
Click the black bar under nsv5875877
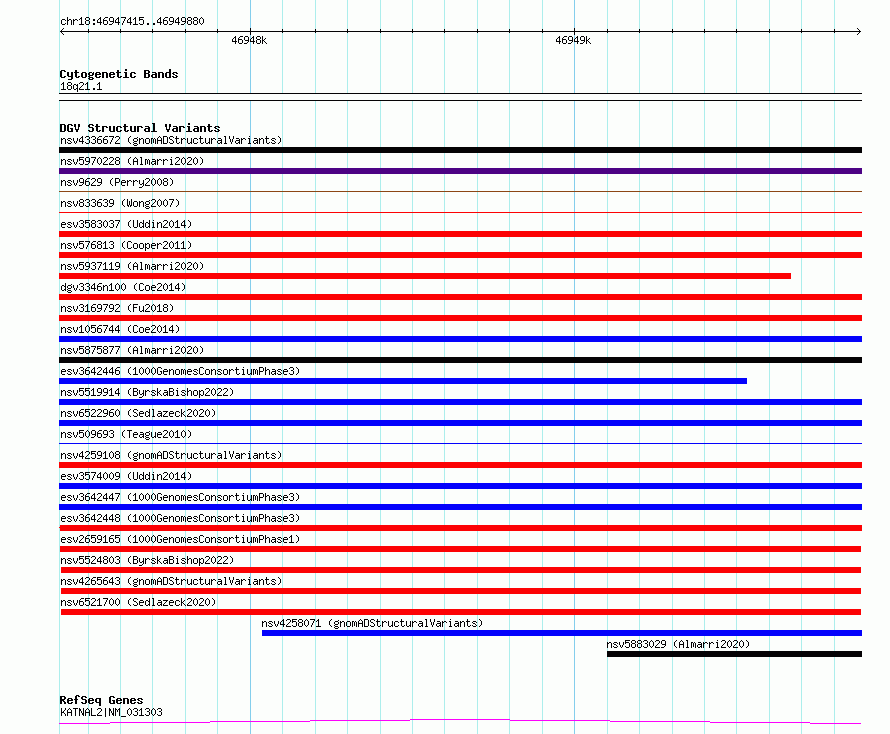(460, 360)
